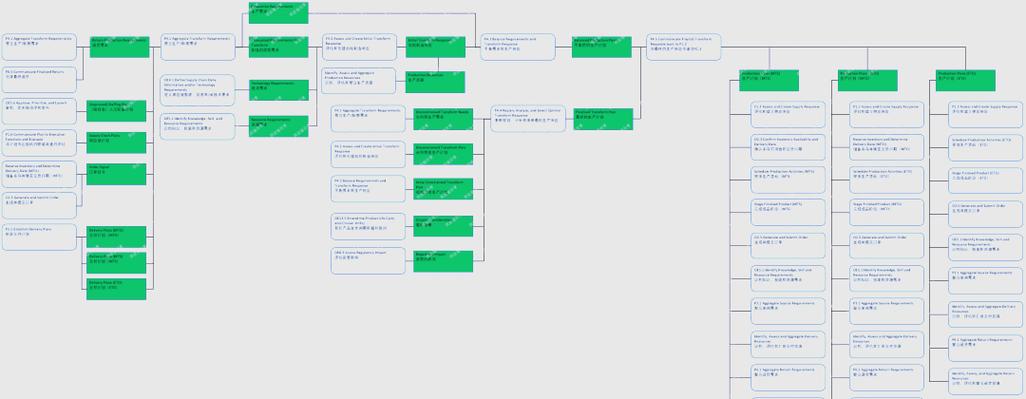Select the green Approved Go/No-Go node
Screen dimensions: 1026x399
click(116, 111)
